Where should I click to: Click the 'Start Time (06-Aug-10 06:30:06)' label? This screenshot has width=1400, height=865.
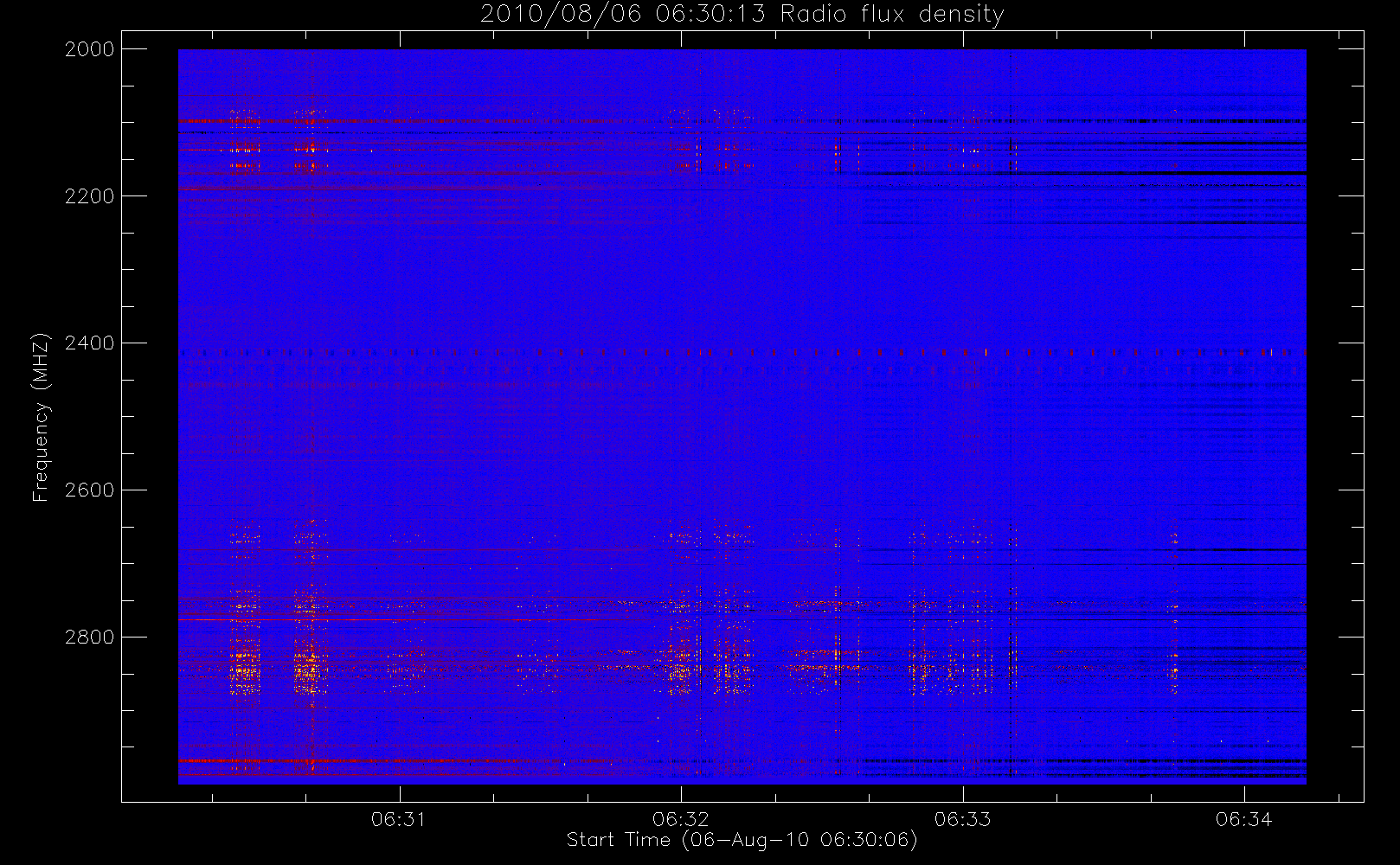[x=742, y=840]
